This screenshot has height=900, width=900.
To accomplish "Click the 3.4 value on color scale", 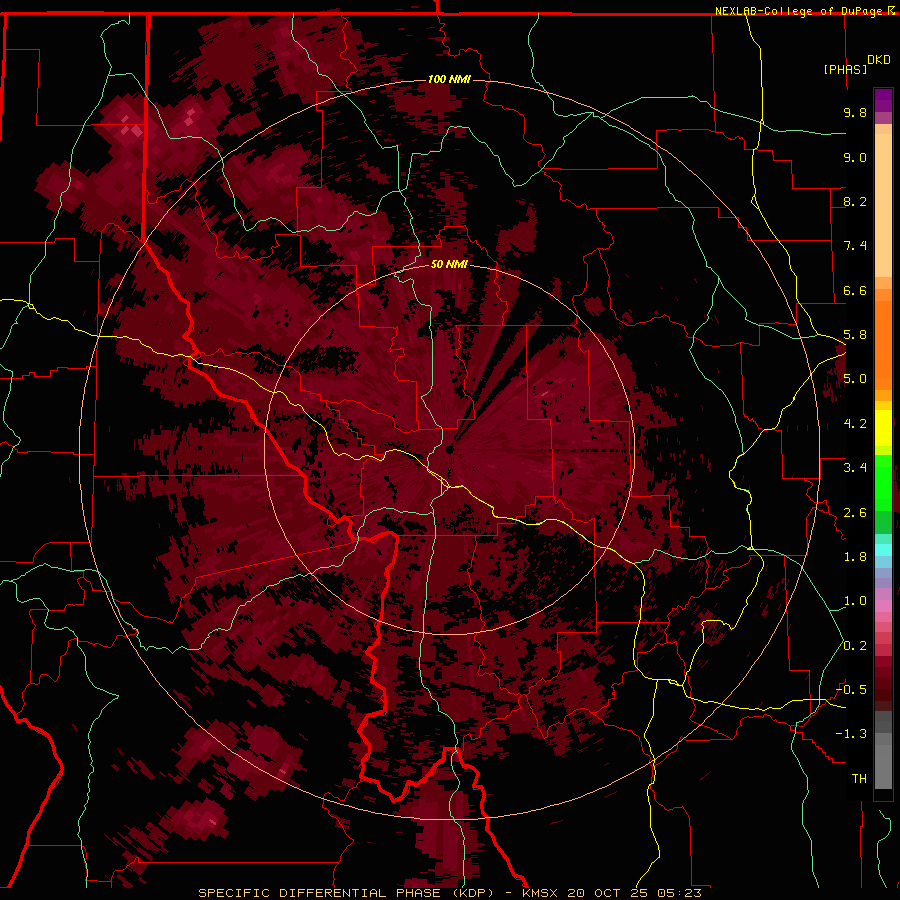I will coord(855,468).
